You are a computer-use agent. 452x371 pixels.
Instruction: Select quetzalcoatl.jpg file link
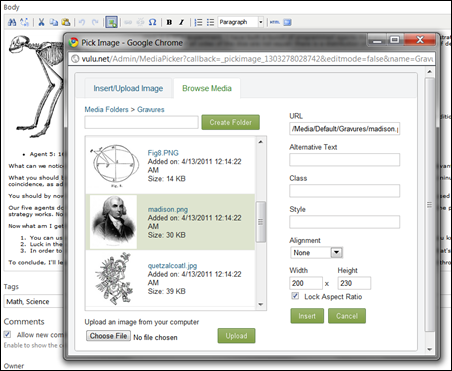coord(172,266)
